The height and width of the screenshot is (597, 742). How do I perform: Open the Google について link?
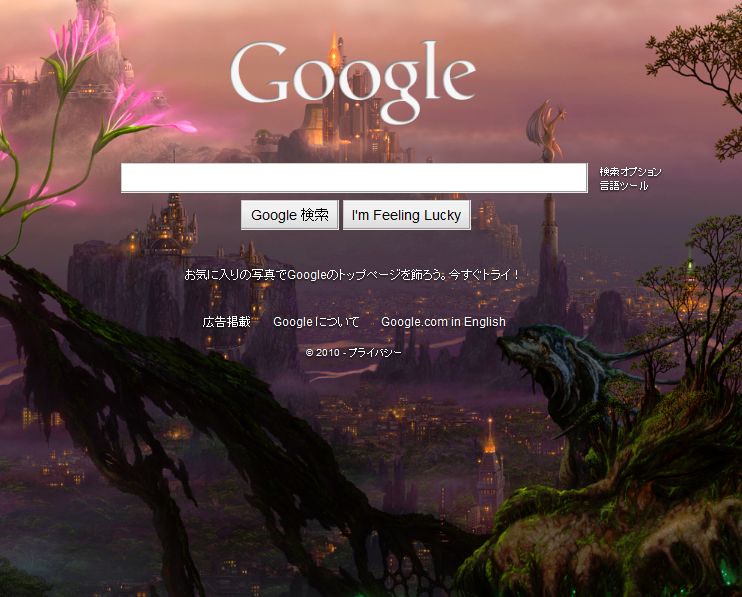(x=316, y=322)
